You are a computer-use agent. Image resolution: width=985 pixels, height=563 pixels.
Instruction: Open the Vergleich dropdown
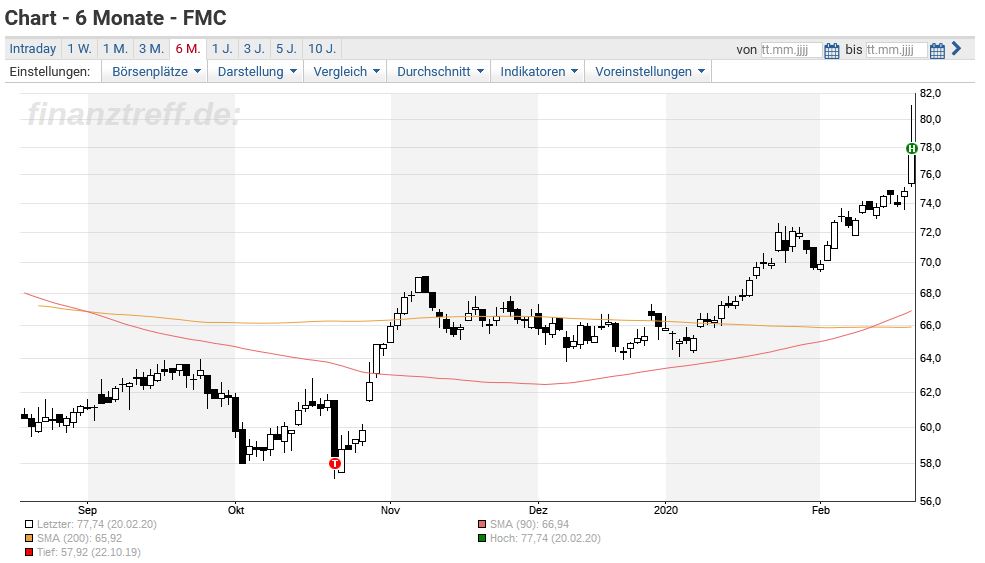point(346,72)
